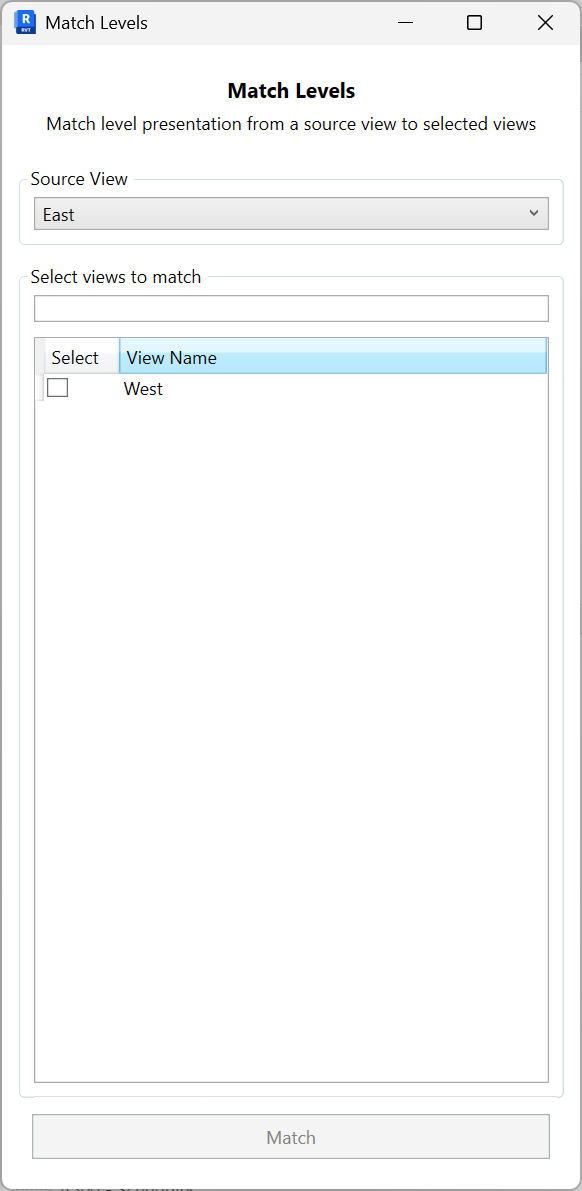Click the "Match Levels" heading text
The width and height of the screenshot is (582, 1191).
click(291, 90)
